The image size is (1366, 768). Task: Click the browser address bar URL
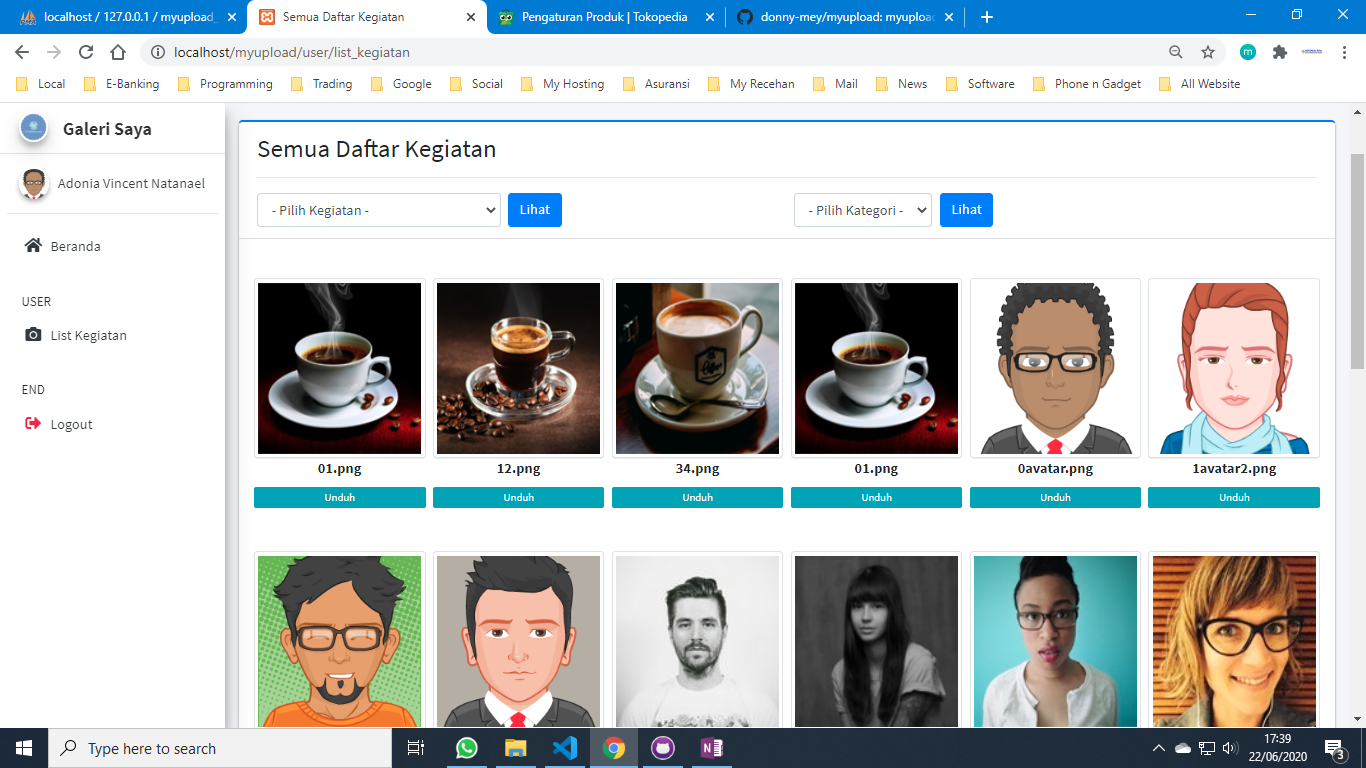click(292, 52)
